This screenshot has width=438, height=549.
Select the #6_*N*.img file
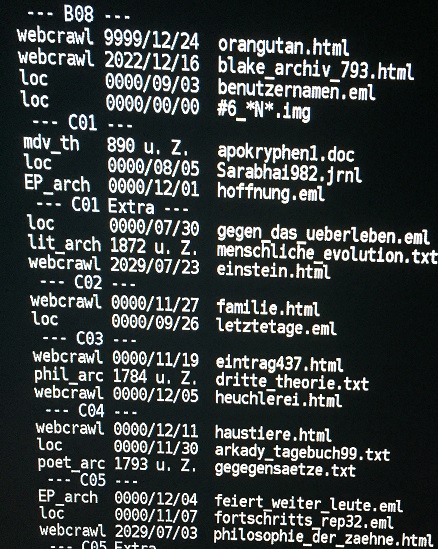[264, 111]
